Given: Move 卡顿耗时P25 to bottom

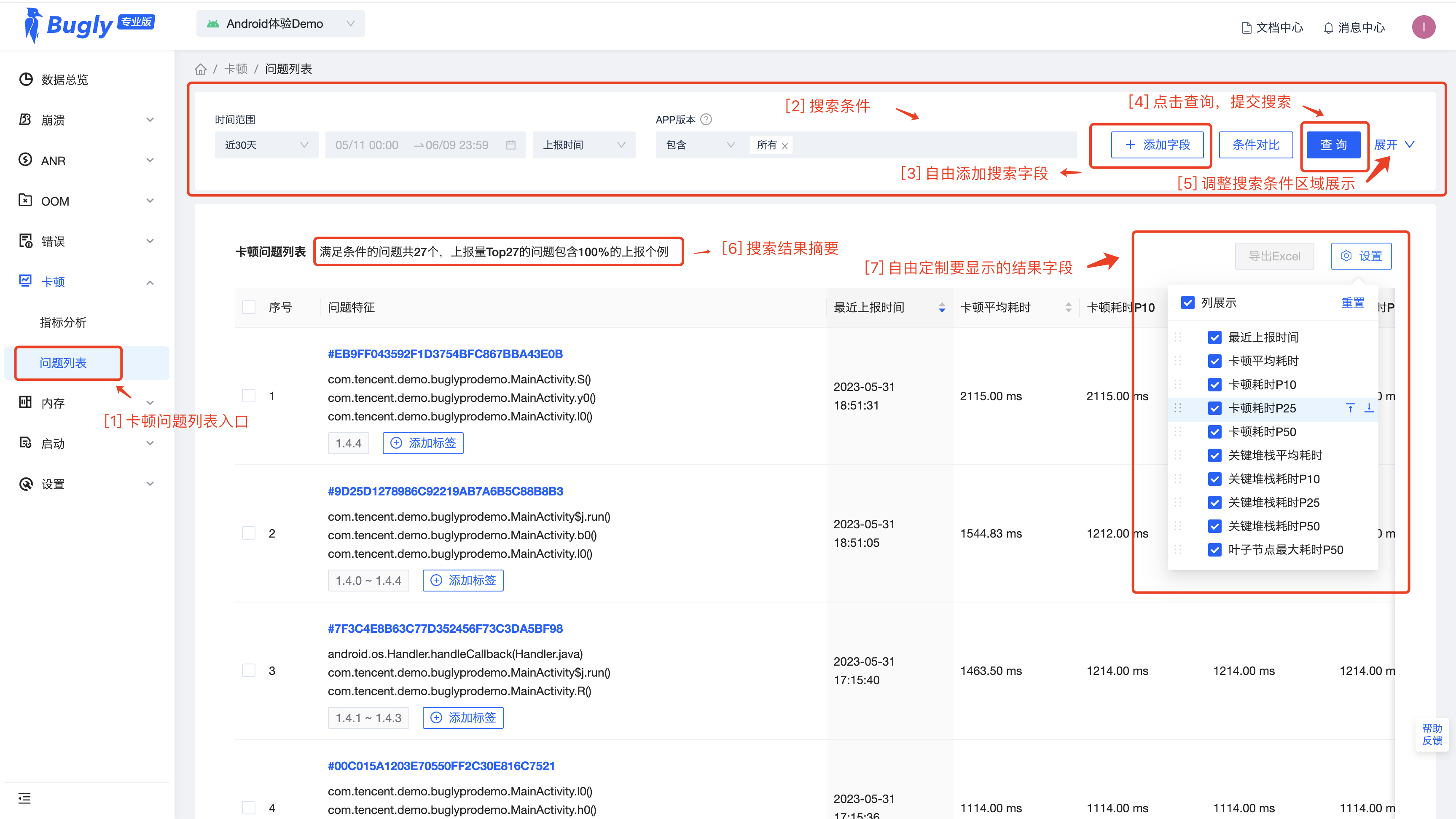Looking at the screenshot, I should [x=1369, y=408].
